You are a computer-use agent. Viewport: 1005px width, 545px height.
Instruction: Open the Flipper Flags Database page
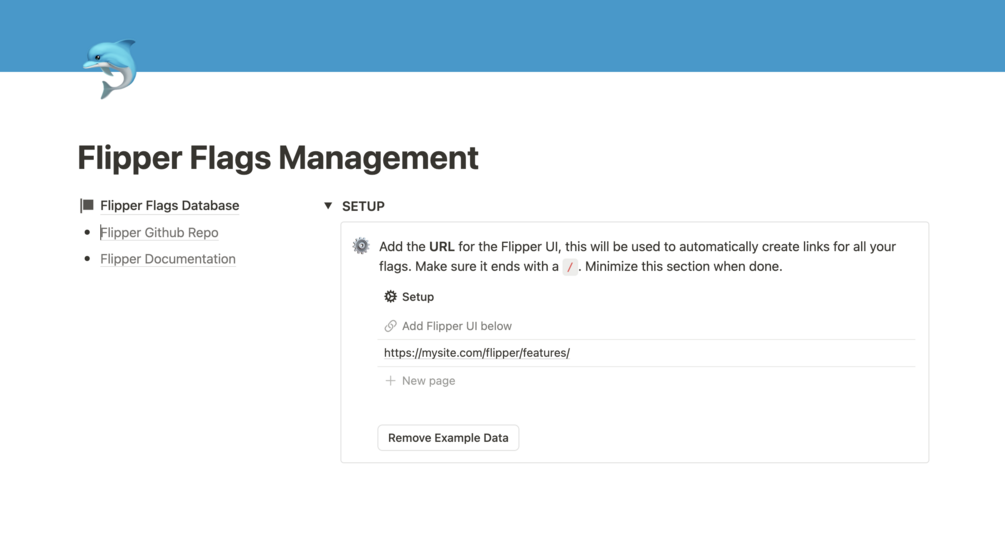point(169,206)
